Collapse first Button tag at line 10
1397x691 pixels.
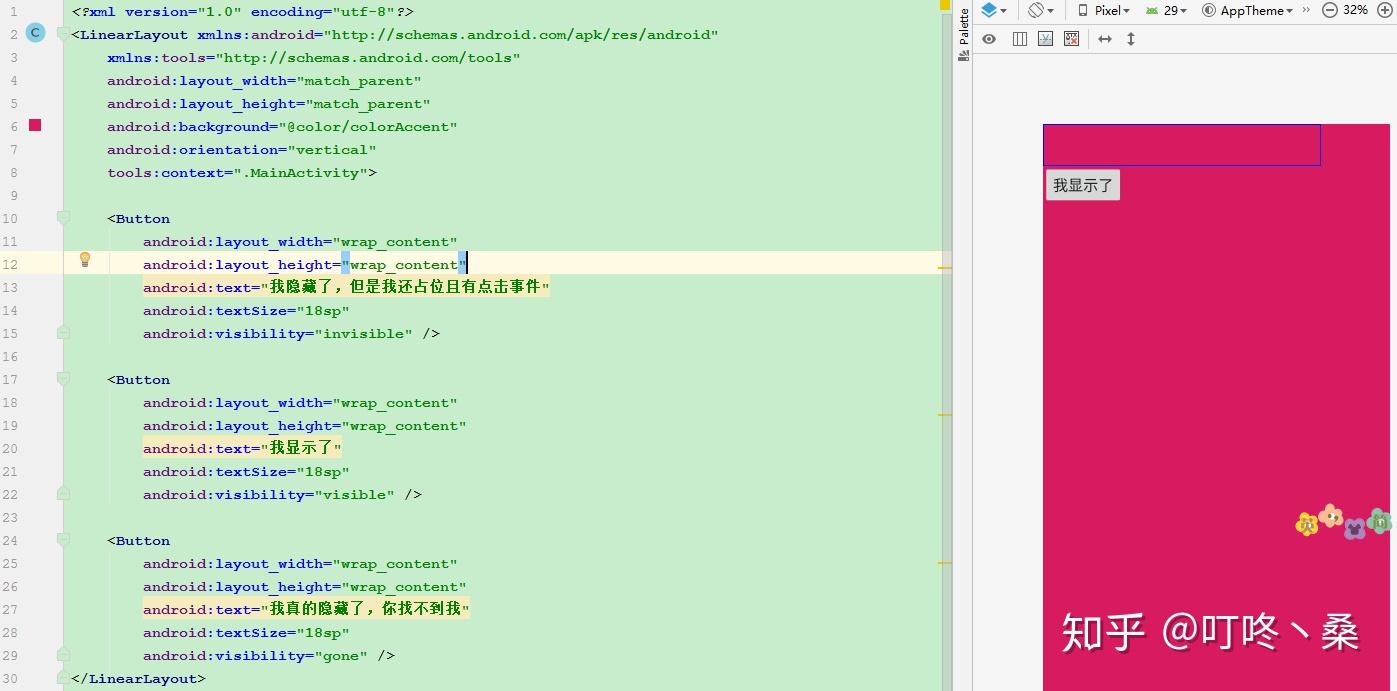[64, 218]
